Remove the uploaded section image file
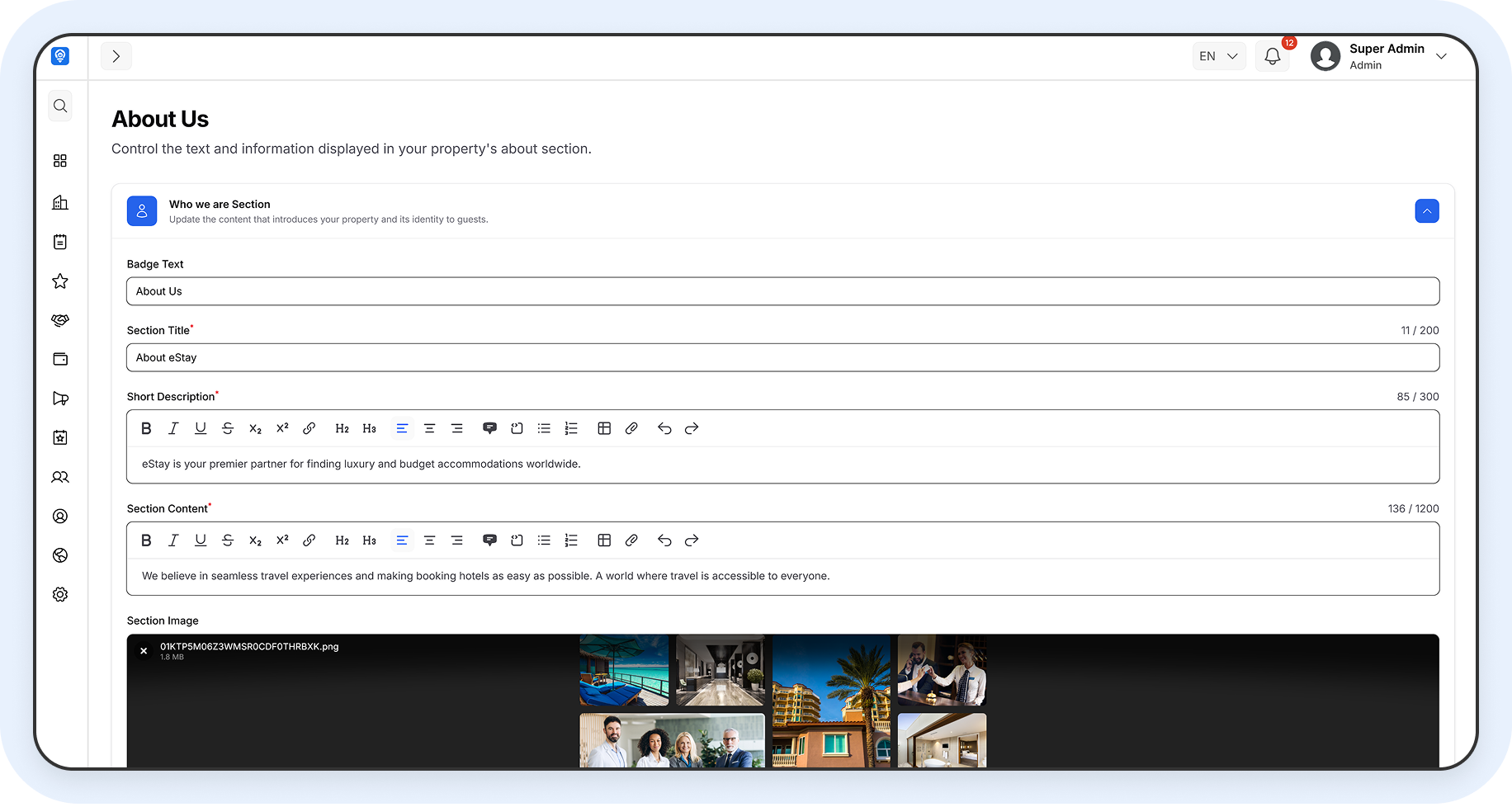The width and height of the screenshot is (1512, 807). coord(144,651)
